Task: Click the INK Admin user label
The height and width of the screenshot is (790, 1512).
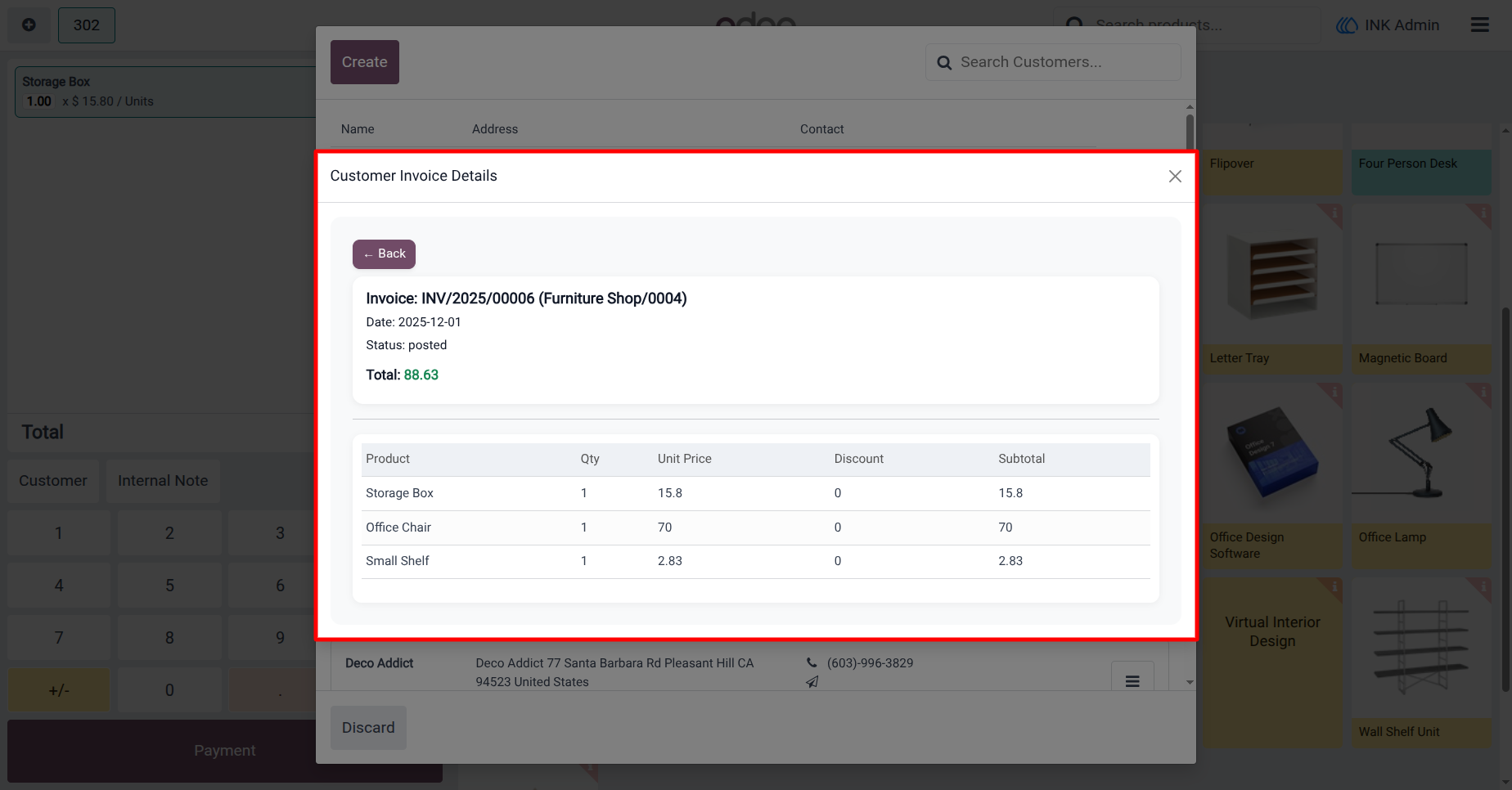Action: coord(1388,25)
